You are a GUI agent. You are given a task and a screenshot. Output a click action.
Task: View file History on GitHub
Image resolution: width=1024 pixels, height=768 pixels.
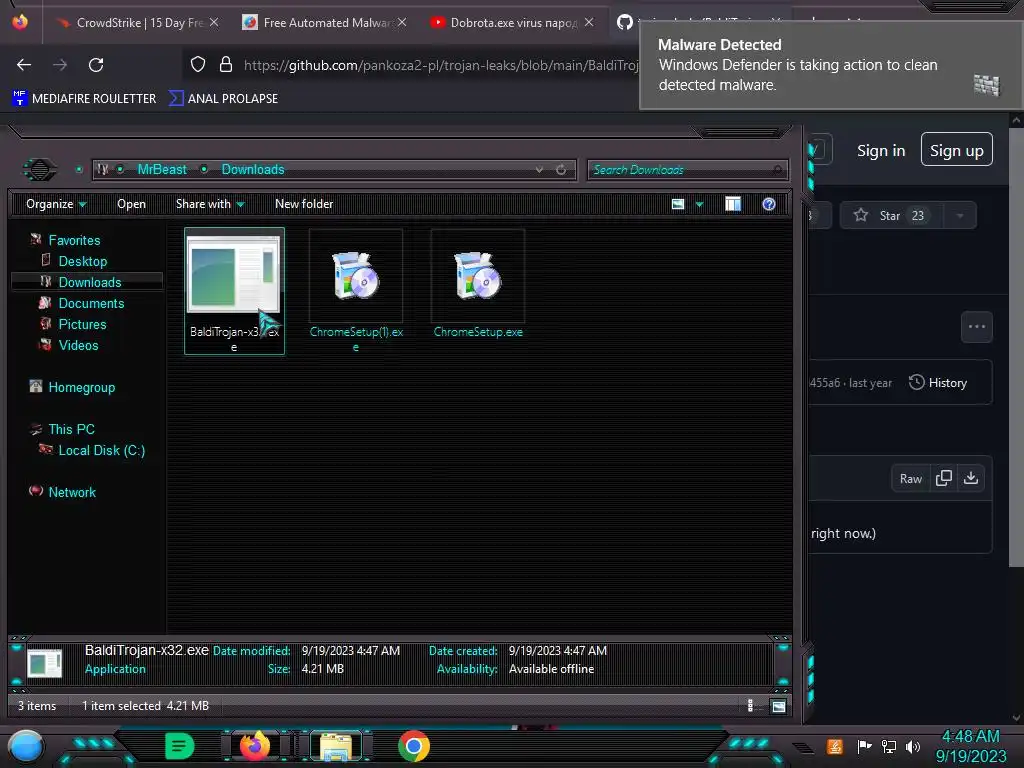click(x=938, y=383)
